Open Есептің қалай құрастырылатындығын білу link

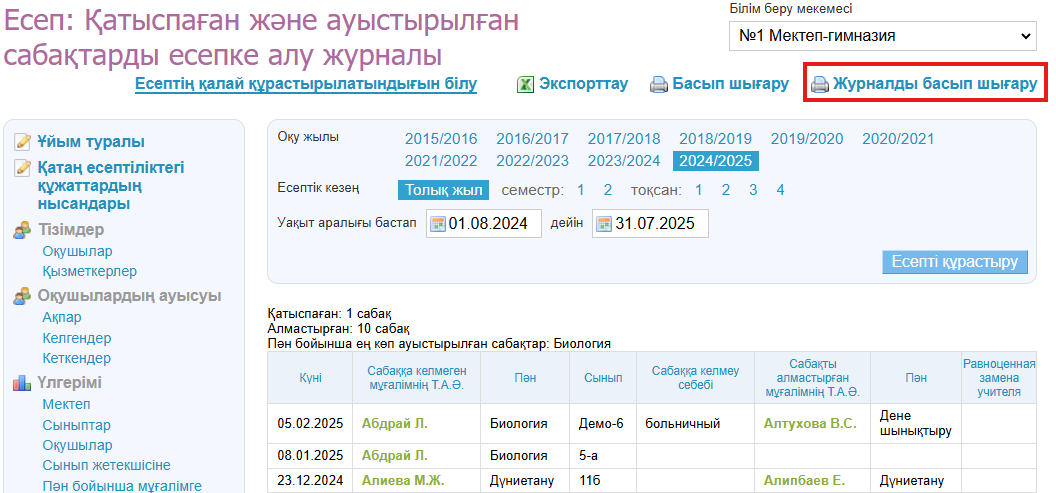point(306,84)
